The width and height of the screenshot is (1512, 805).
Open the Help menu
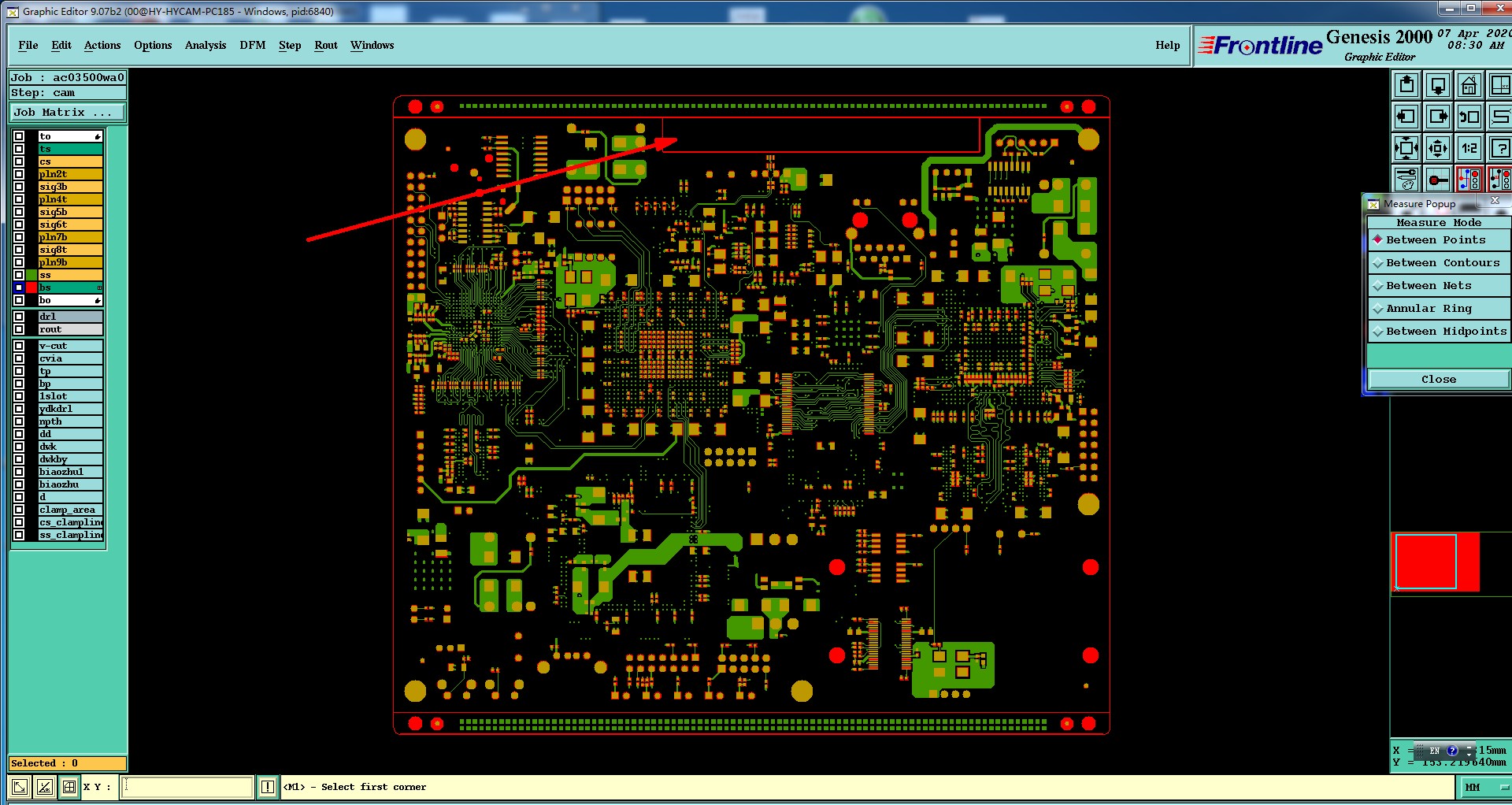1168,45
